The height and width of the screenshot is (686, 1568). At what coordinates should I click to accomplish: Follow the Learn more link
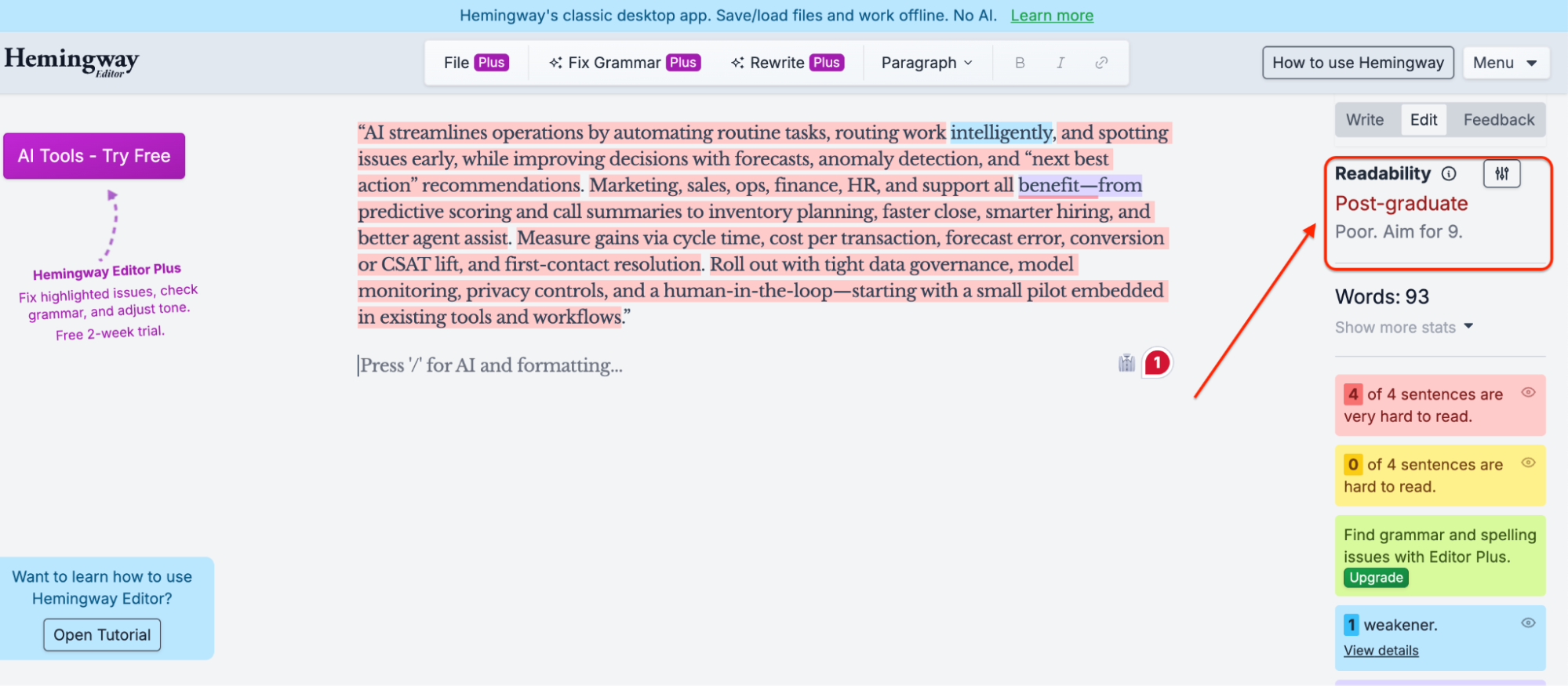pos(1051,16)
